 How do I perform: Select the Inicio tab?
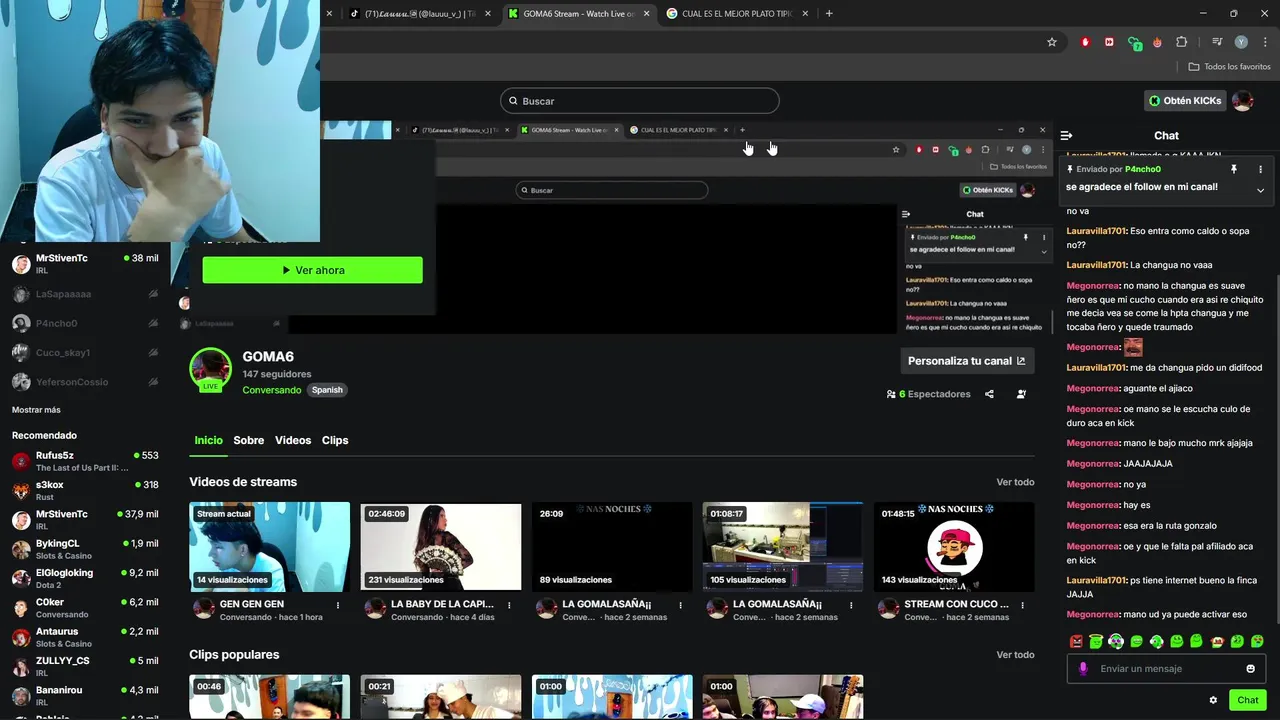208,440
